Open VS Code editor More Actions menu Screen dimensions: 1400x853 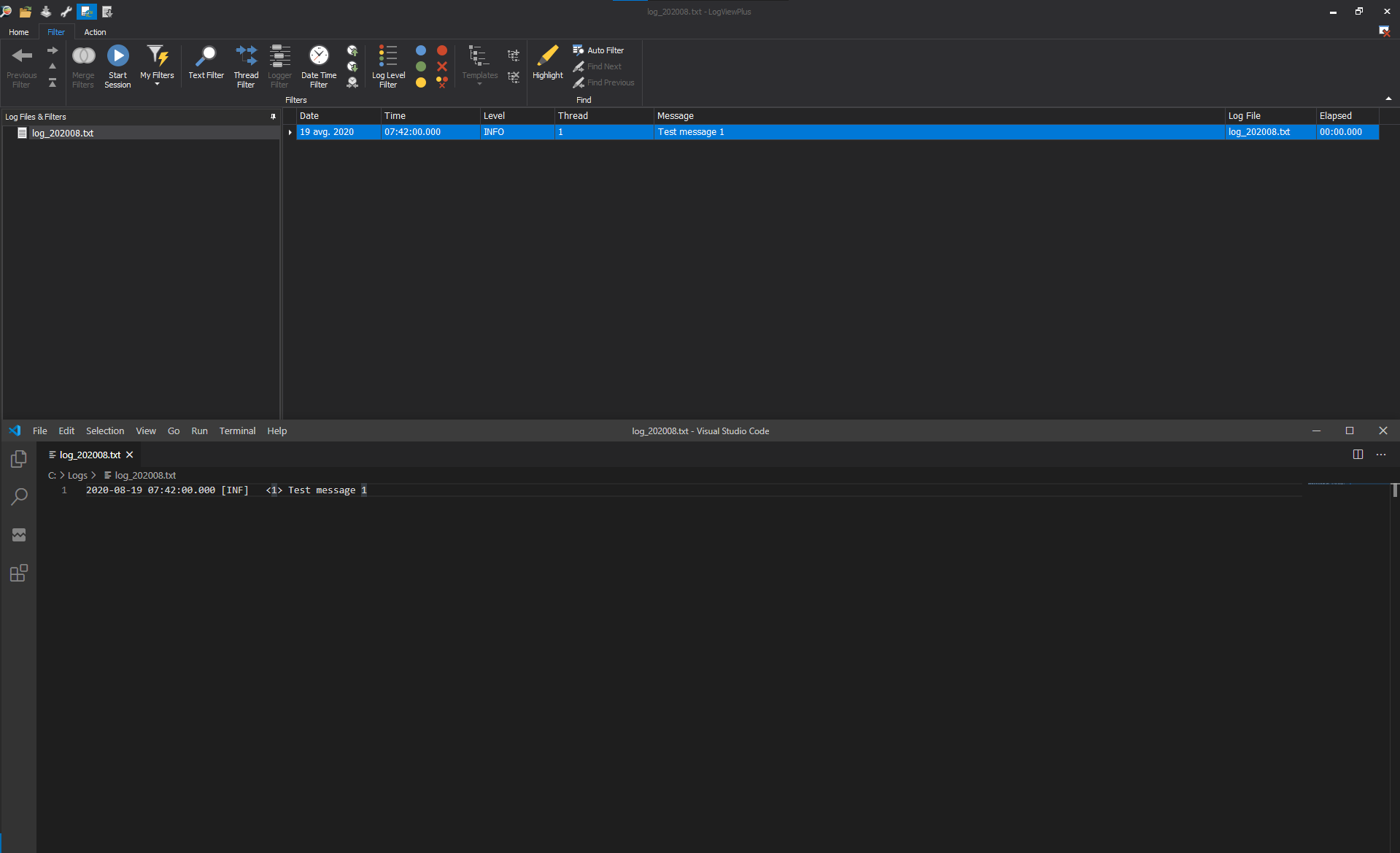tap(1381, 455)
